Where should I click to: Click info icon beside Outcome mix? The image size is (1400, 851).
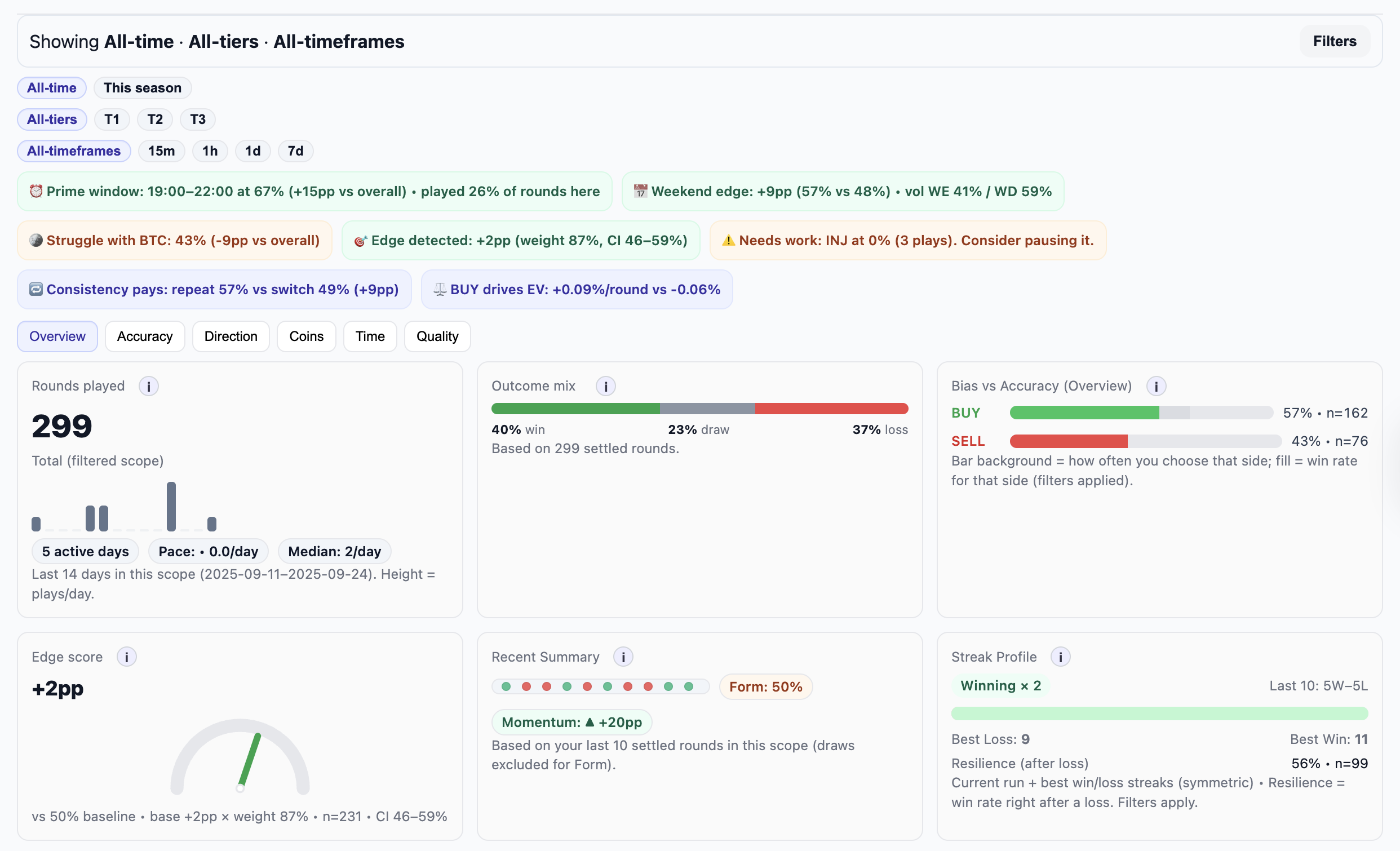point(606,386)
